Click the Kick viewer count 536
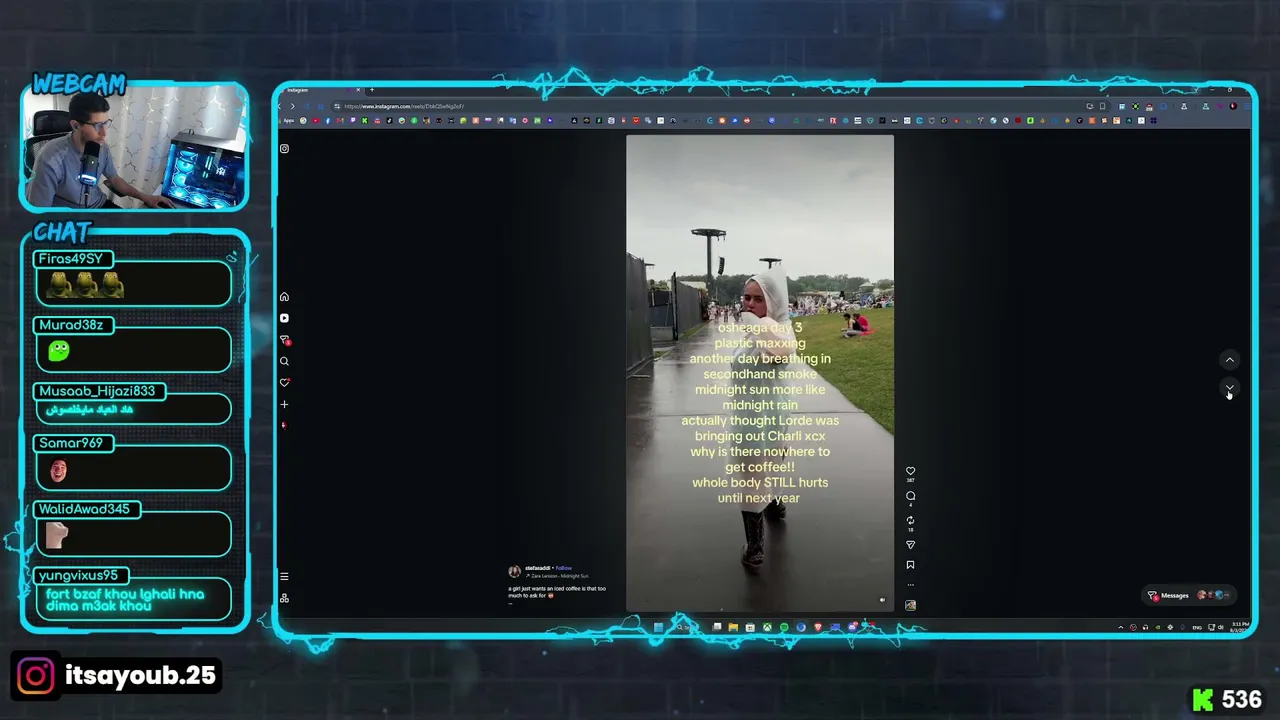The width and height of the screenshot is (1280, 720). 1242,699
